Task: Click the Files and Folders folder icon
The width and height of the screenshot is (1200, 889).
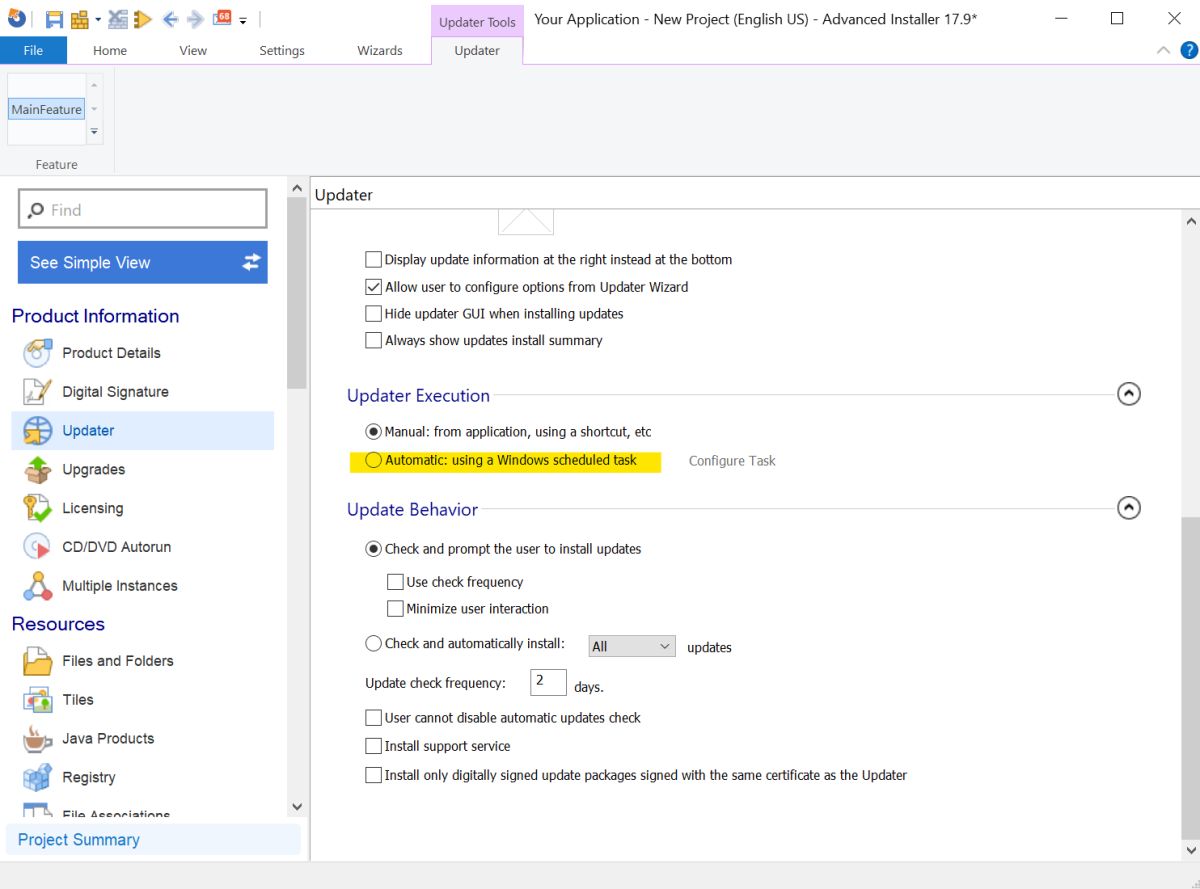Action: pyautogui.click(x=37, y=661)
